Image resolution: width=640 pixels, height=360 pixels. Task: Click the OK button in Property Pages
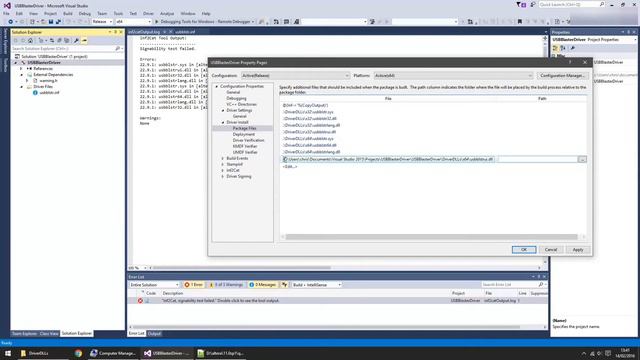point(524,249)
